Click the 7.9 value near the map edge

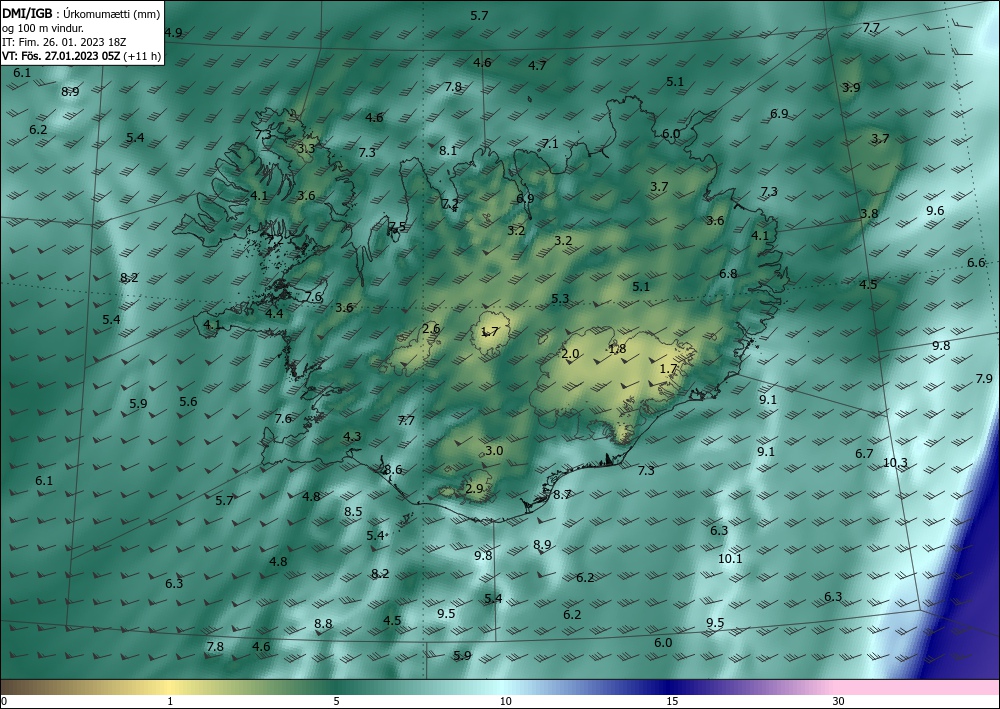tap(984, 378)
